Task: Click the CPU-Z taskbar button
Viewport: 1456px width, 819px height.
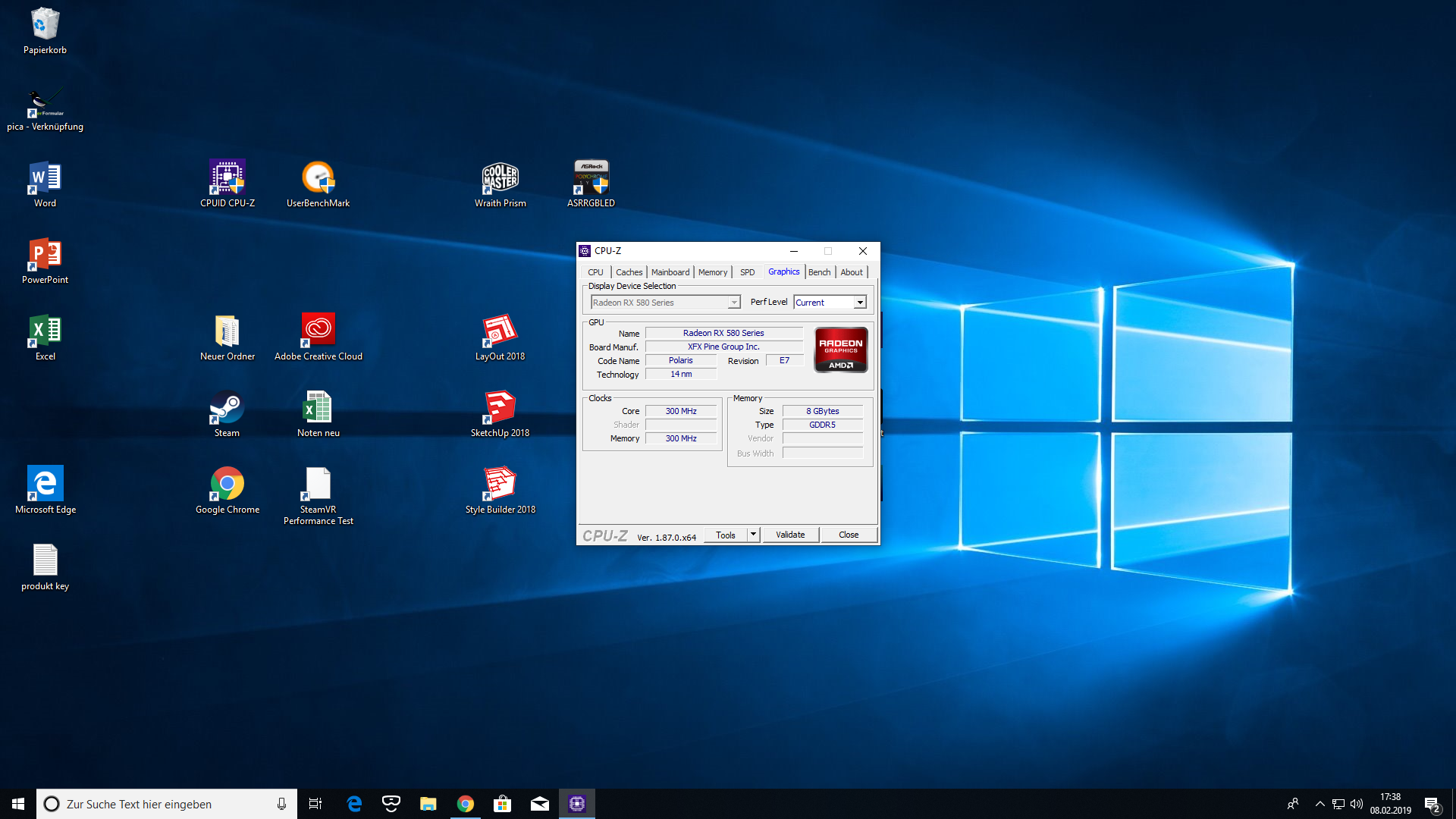Action: [x=577, y=804]
